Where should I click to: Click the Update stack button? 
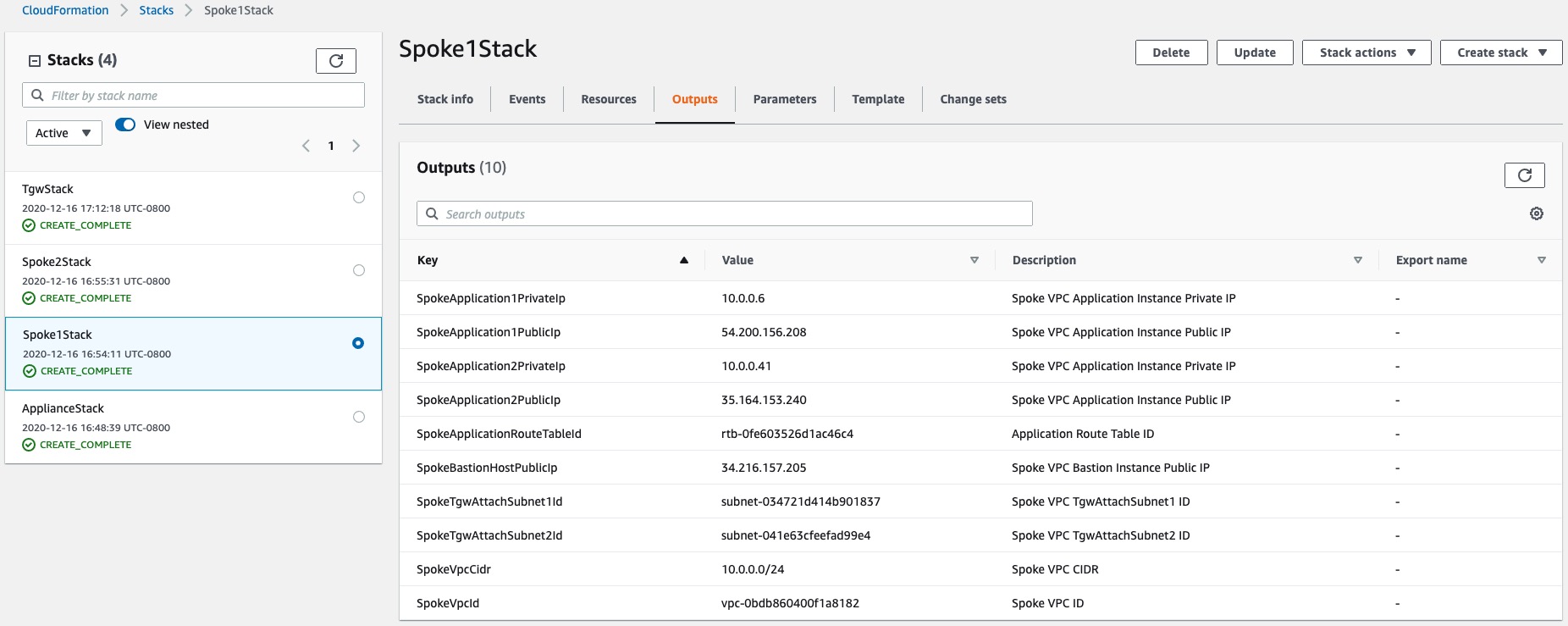pos(1255,53)
